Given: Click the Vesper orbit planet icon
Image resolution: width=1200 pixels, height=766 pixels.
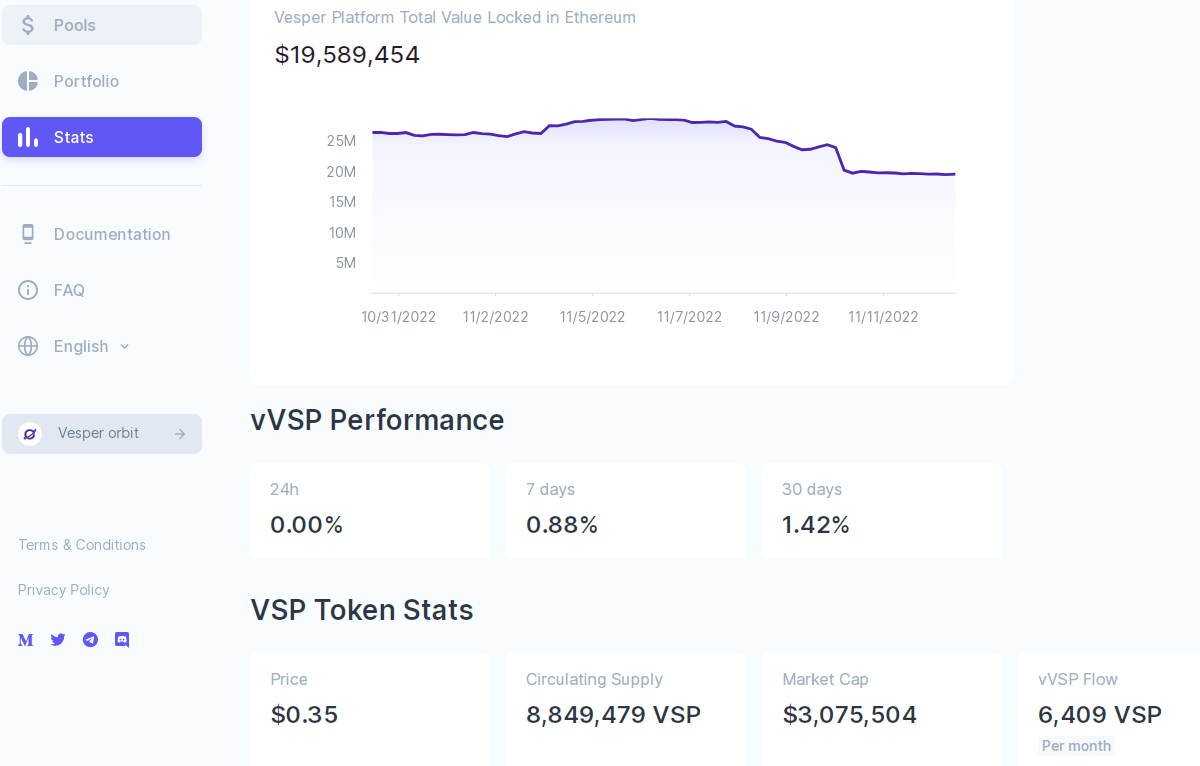Looking at the screenshot, I should 30,434.
